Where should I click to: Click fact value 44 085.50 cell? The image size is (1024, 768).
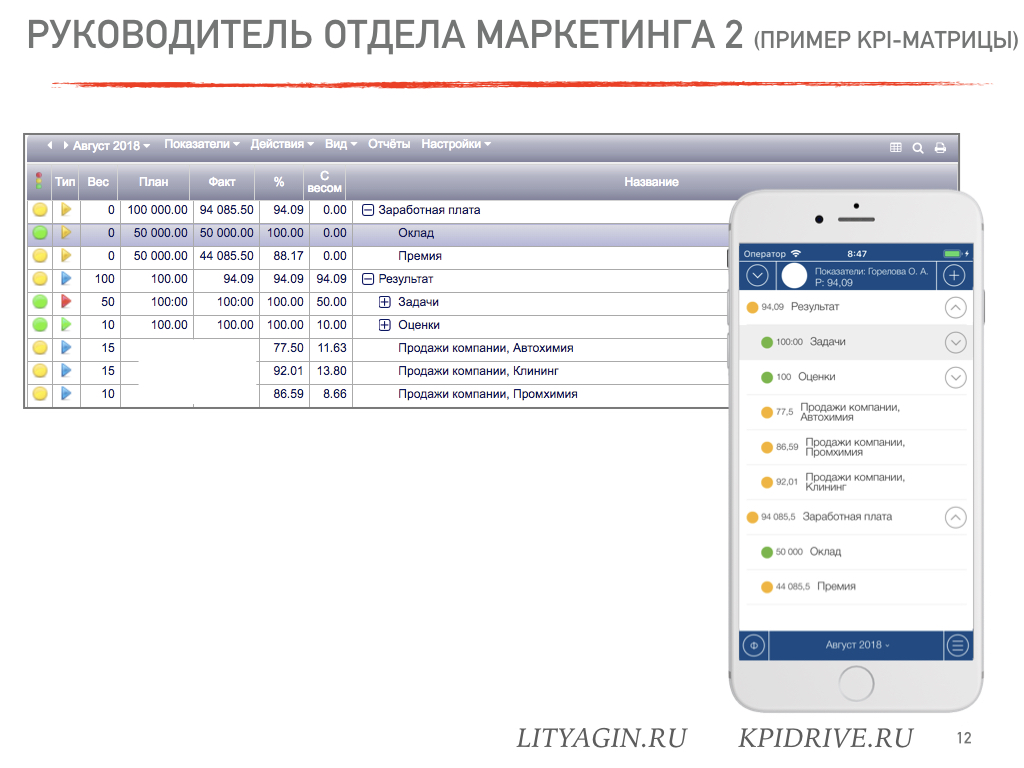click(x=227, y=256)
